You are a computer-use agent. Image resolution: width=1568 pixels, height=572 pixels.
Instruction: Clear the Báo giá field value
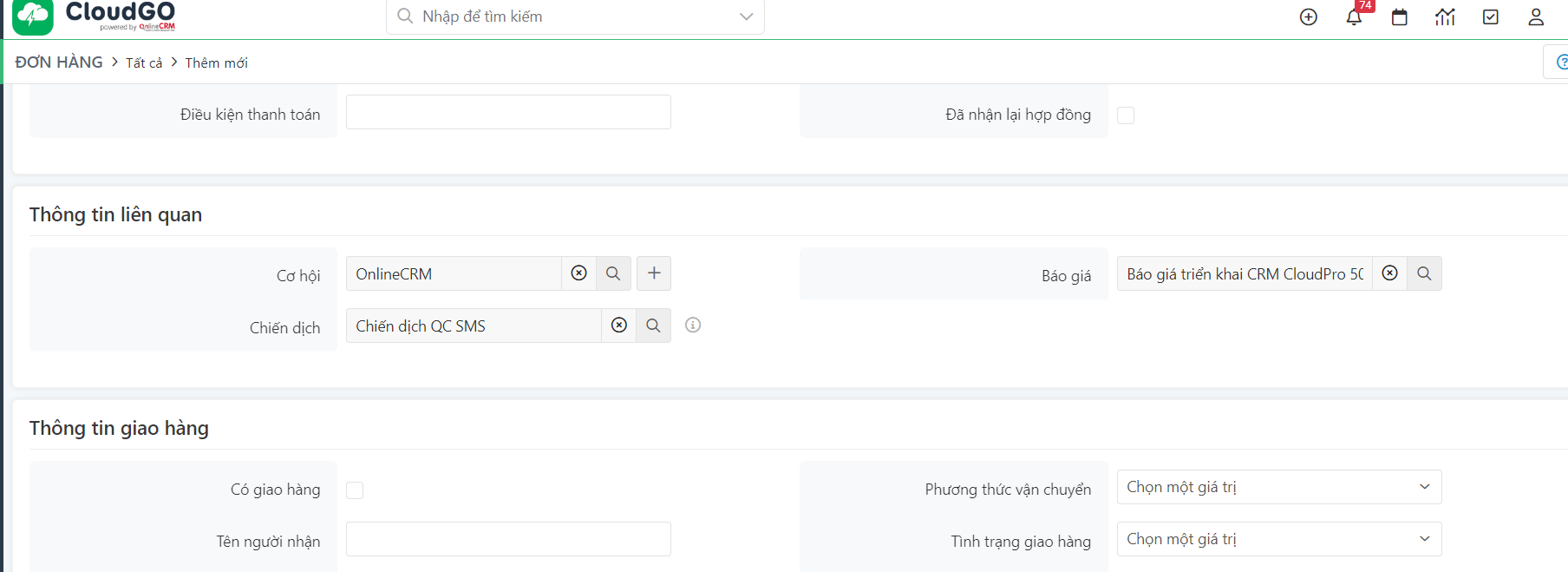(1390, 273)
